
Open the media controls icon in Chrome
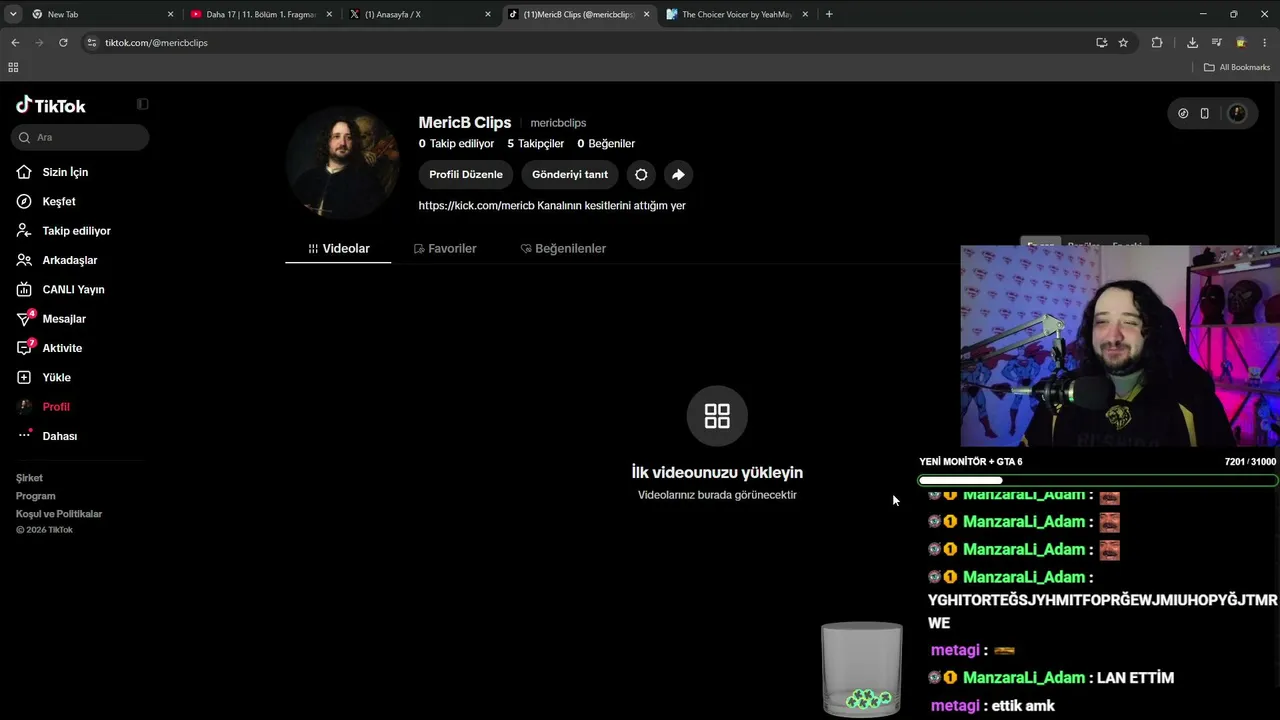[1216, 42]
